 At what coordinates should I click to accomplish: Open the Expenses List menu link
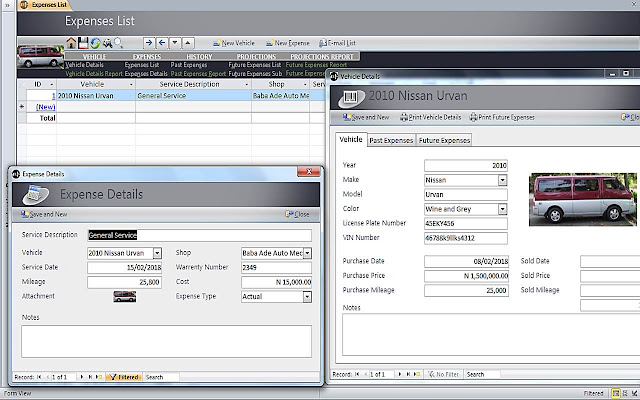tap(142, 65)
